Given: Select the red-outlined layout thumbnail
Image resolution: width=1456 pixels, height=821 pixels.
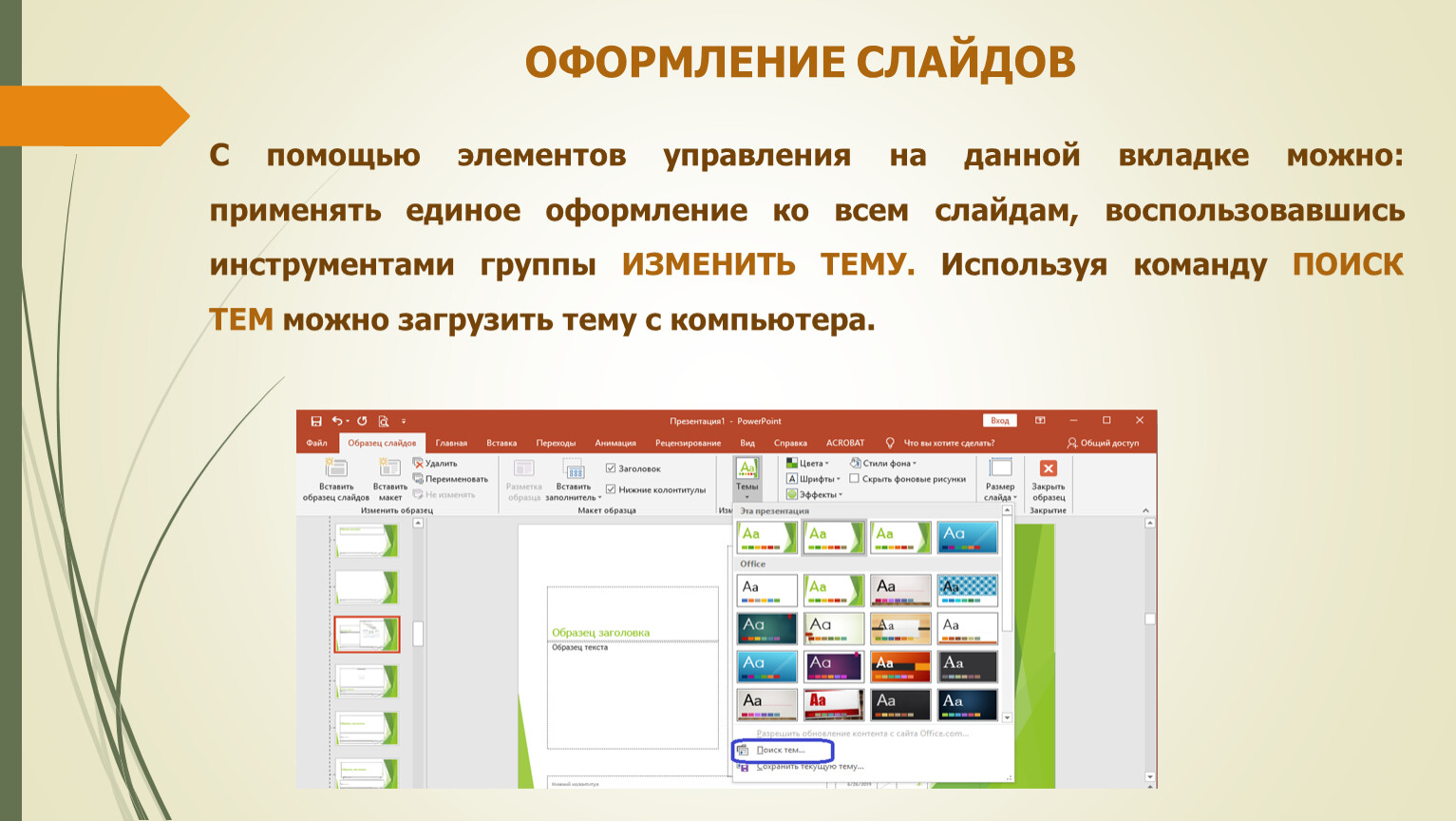Looking at the screenshot, I should 367,634.
